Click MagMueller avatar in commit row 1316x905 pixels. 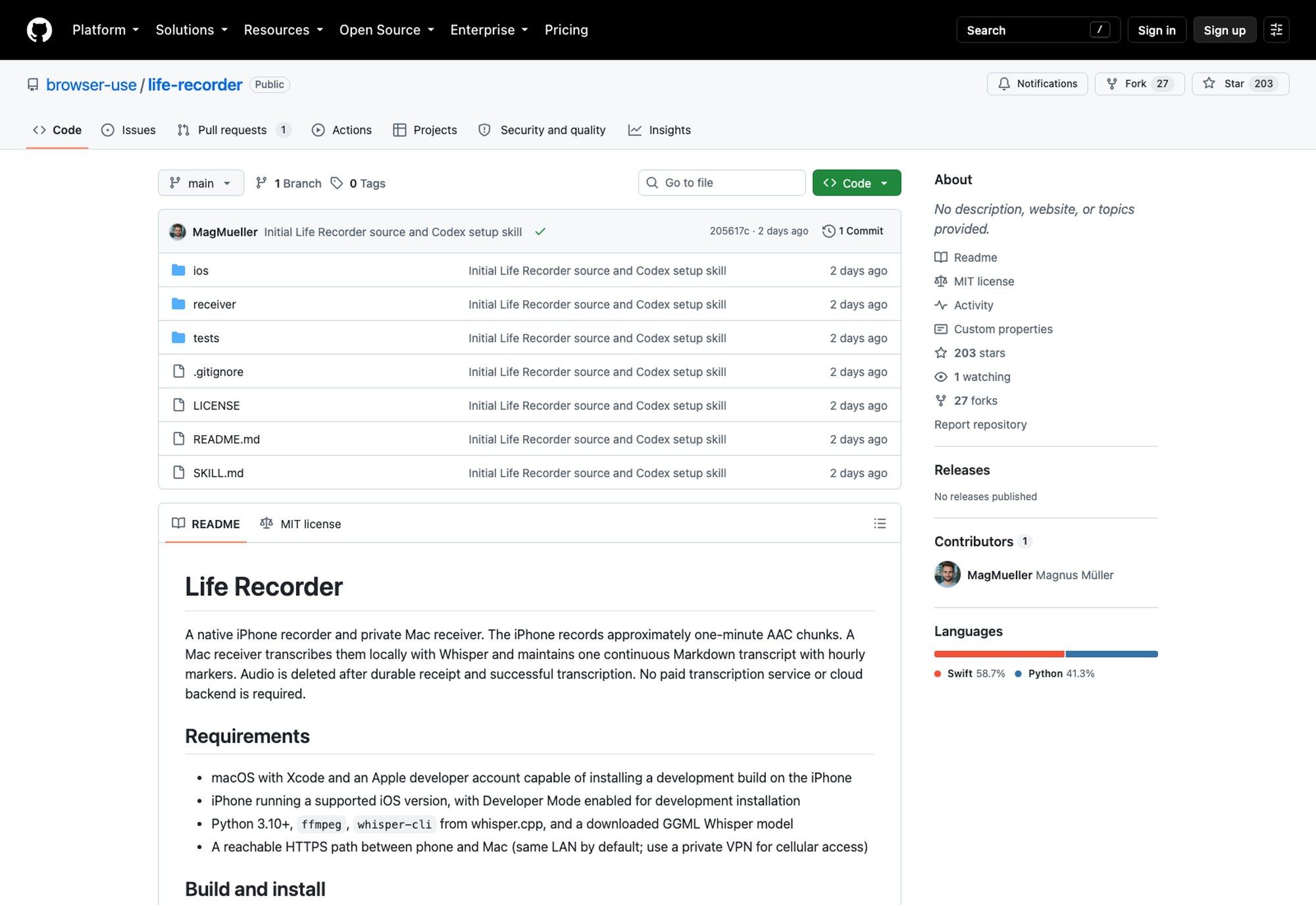pos(178,232)
